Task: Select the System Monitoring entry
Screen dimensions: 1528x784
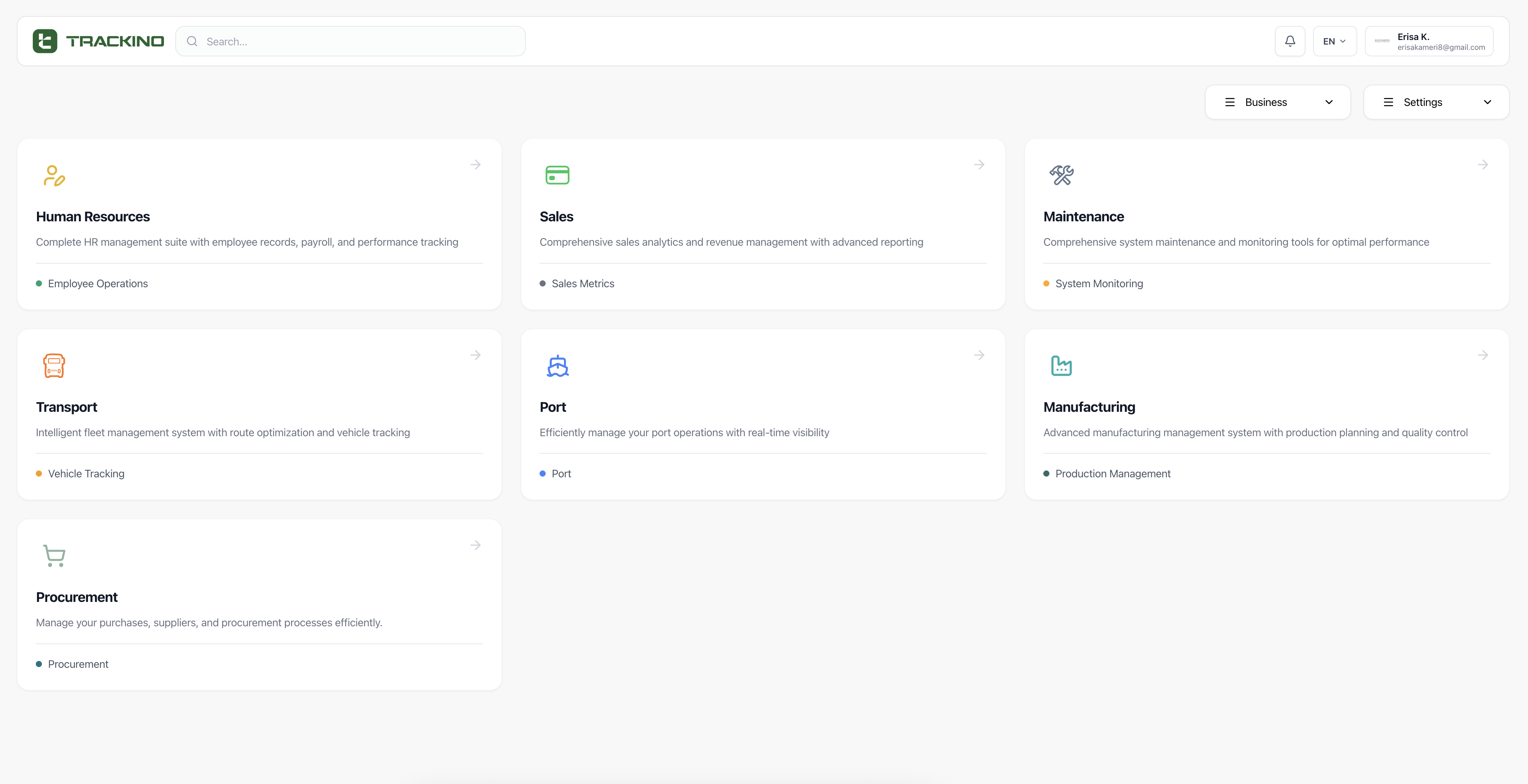Action: pyautogui.click(x=1093, y=283)
